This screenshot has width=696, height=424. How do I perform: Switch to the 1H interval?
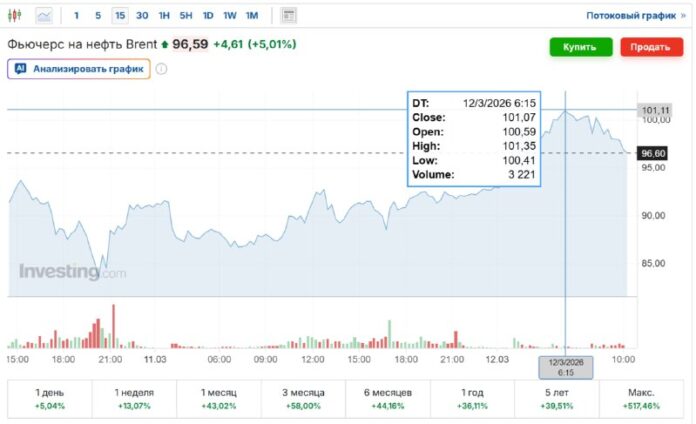(x=164, y=16)
